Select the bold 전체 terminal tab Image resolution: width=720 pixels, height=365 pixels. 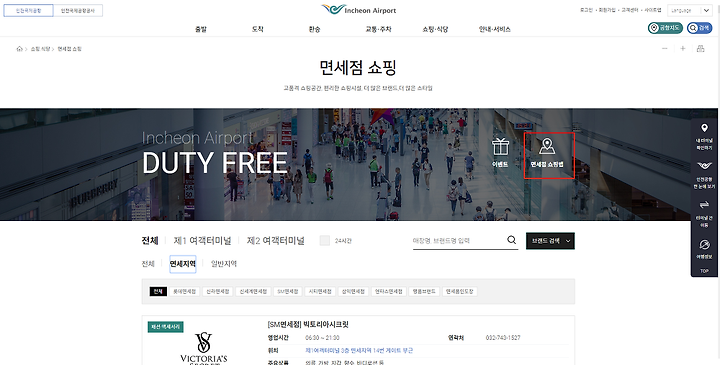(x=150, y=241)
